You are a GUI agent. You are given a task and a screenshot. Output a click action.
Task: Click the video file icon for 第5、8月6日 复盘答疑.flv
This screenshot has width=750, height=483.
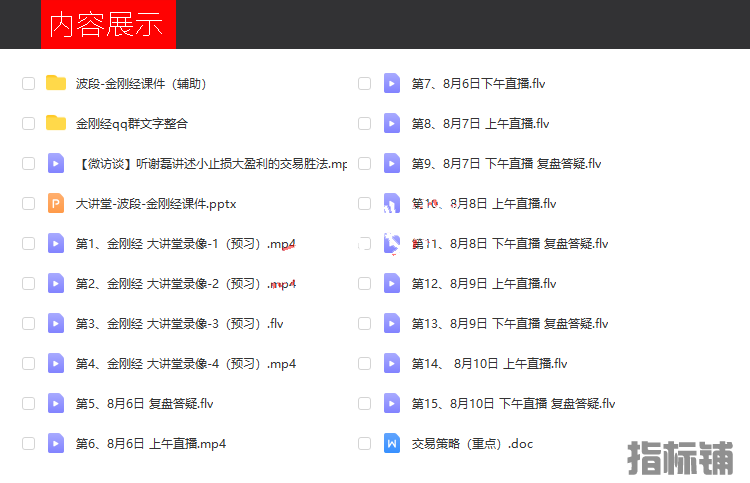(56, 404)
